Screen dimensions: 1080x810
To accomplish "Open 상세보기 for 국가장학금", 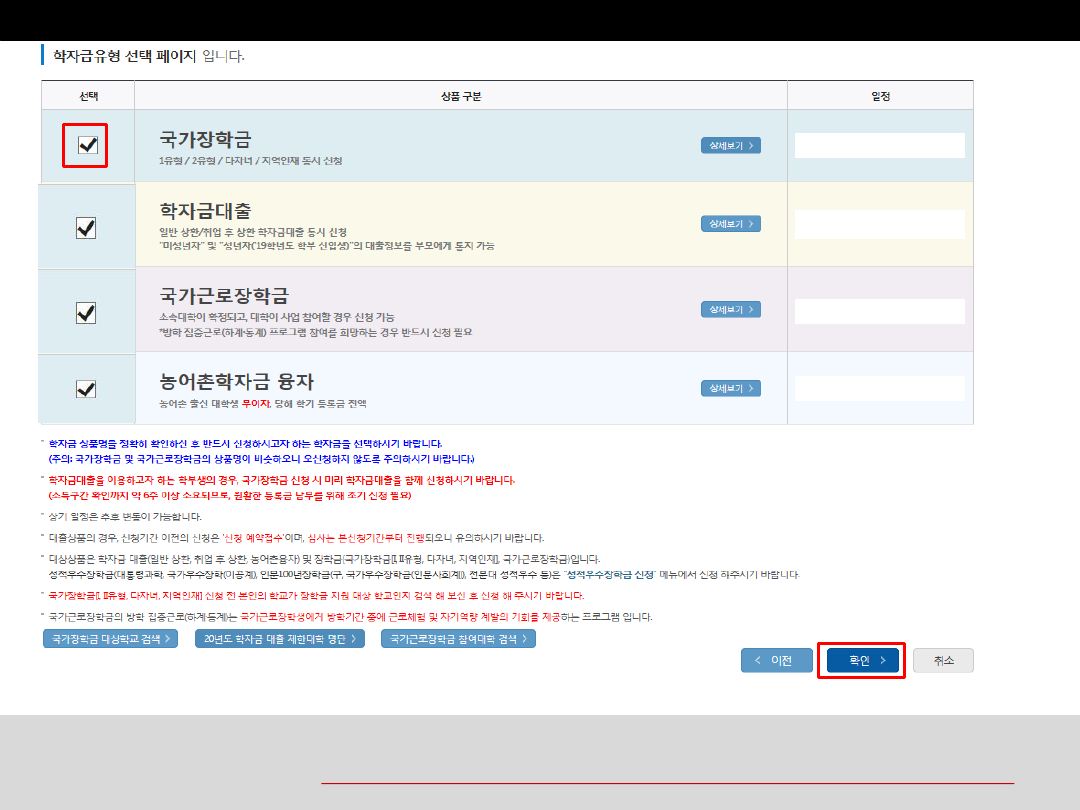I will coord(730,146).
